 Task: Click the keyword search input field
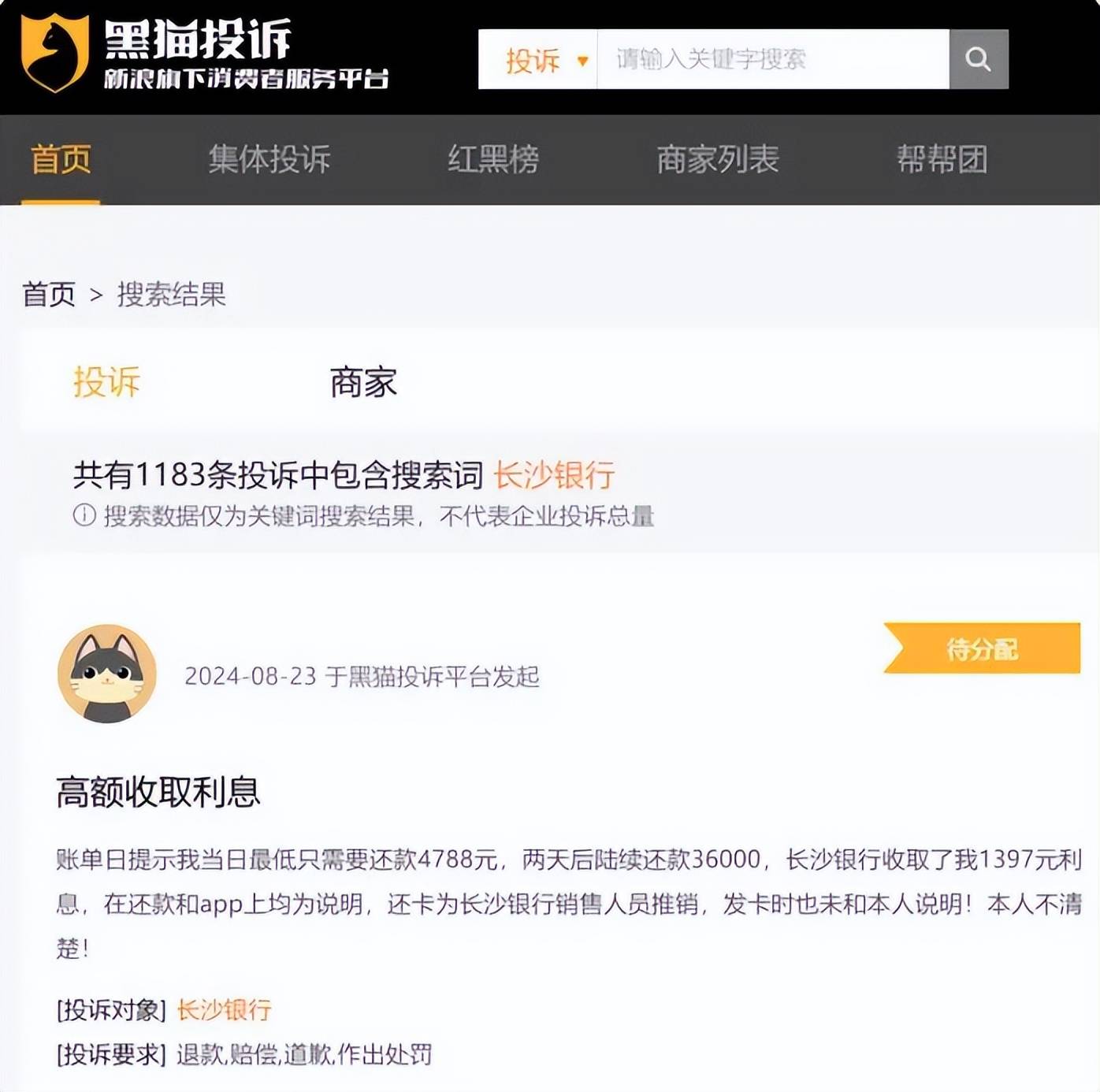(x=772, y=59)
